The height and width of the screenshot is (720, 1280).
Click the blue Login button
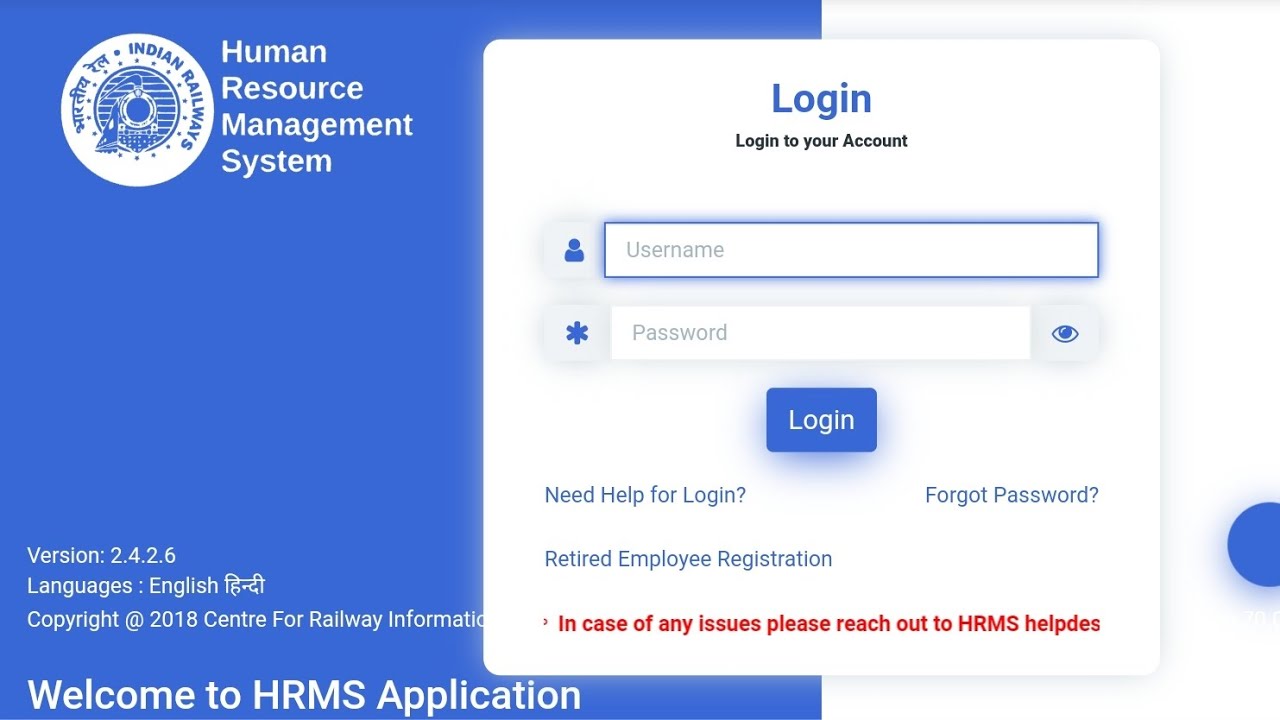(821, 420)
